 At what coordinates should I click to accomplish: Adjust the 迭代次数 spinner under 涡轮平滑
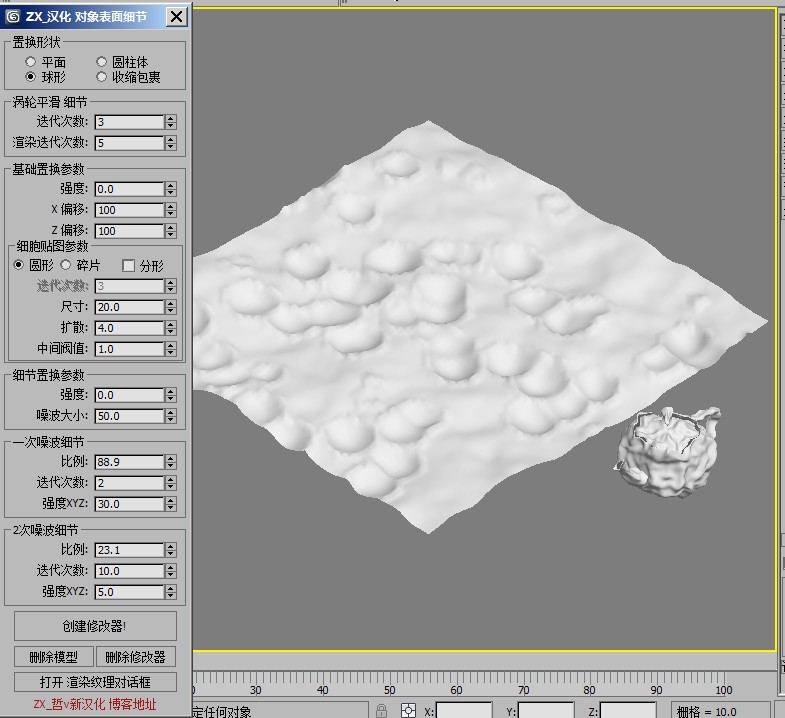tap(171, 122)
